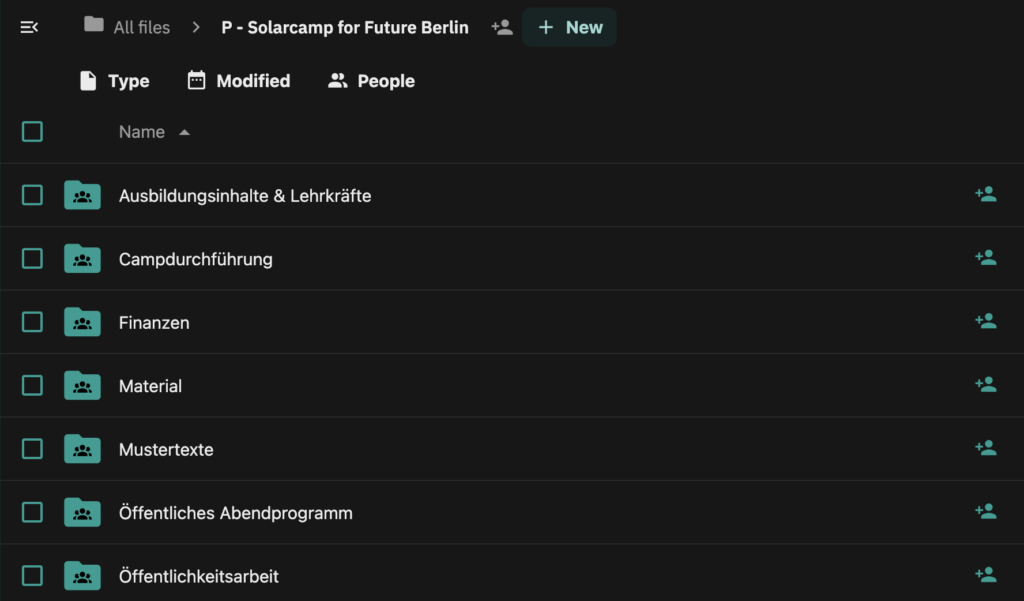Sort list by Name column header
The width and height of the screenshot is (1024, 601).
[142, 132]
